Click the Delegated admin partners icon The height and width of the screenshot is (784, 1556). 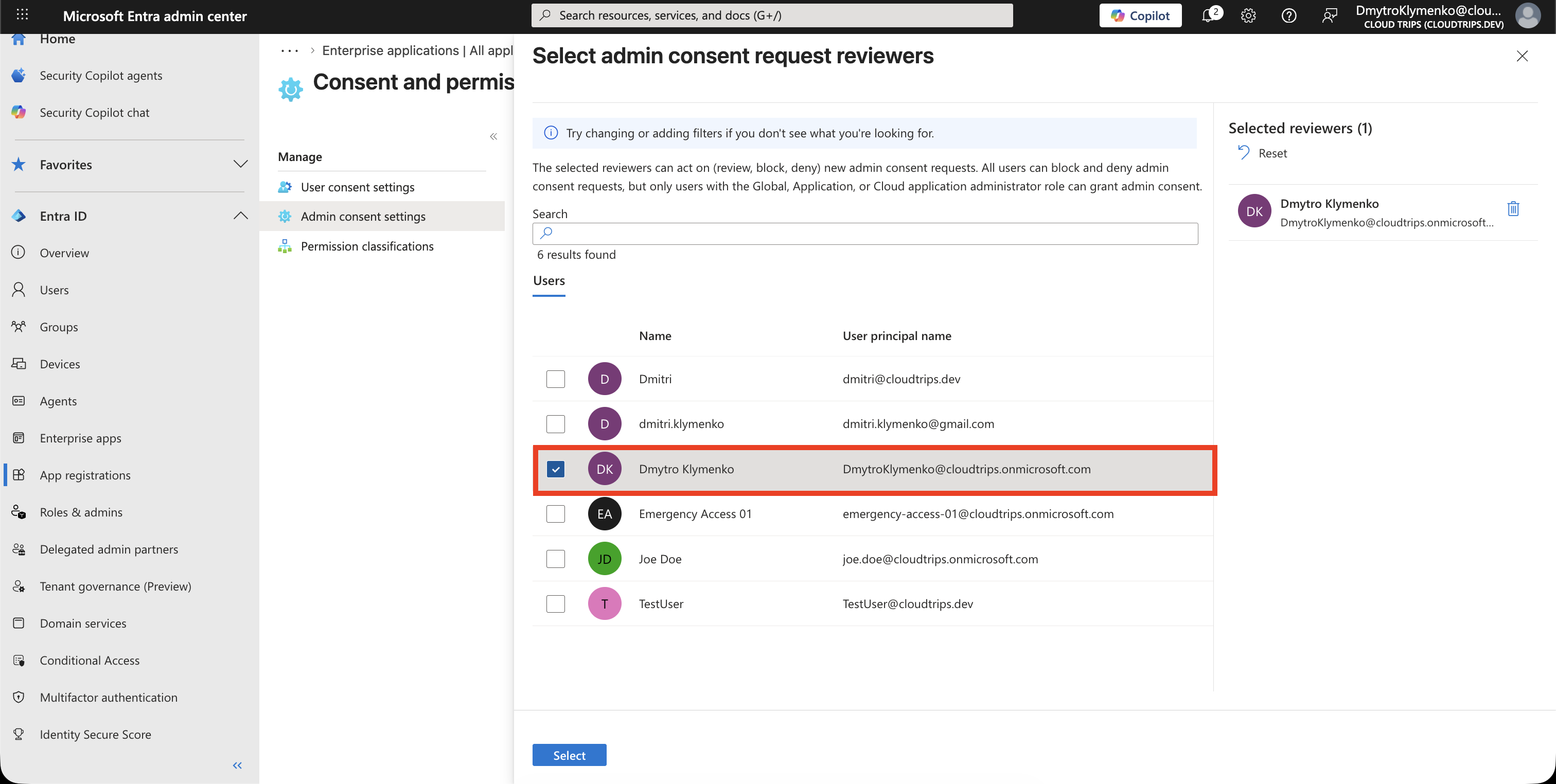click(x=19, y=549)
